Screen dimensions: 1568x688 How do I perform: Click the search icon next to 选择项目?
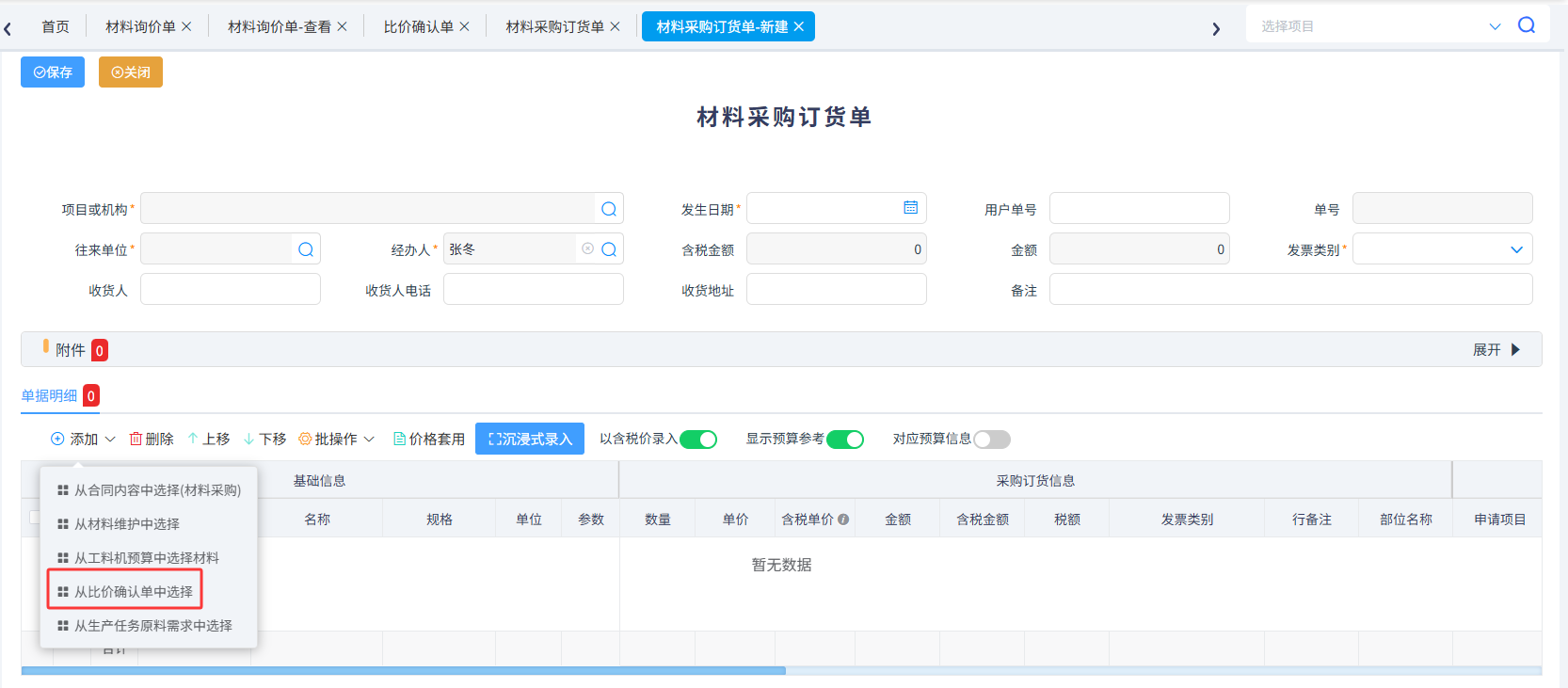(x=1527, y=25)
